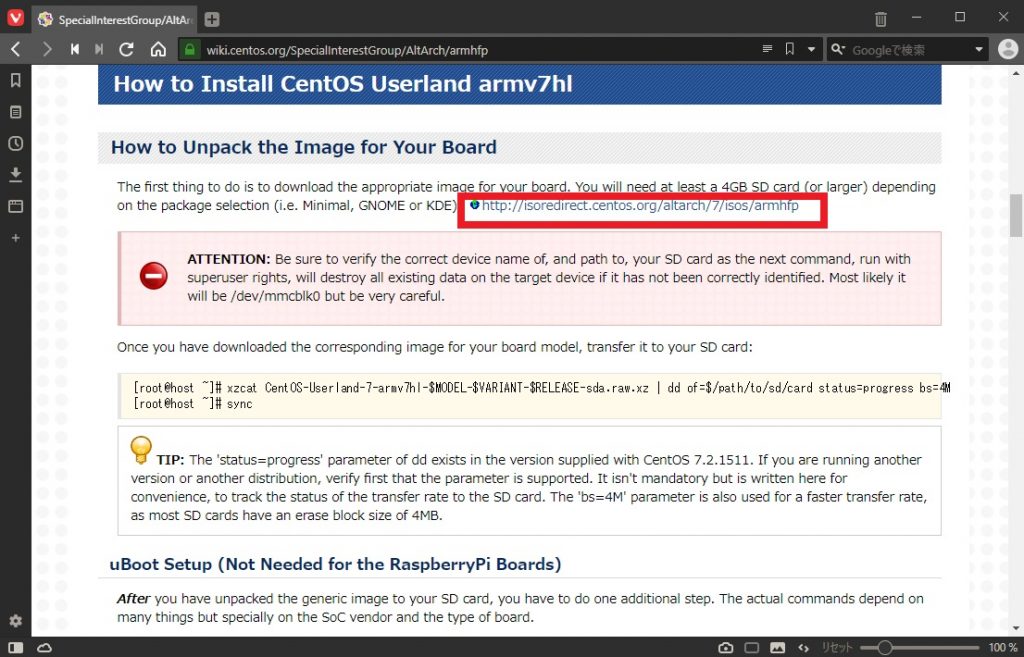Toggle page tiling in the status bar
This screenshot has width=1024, height=657.
(752, 648)
